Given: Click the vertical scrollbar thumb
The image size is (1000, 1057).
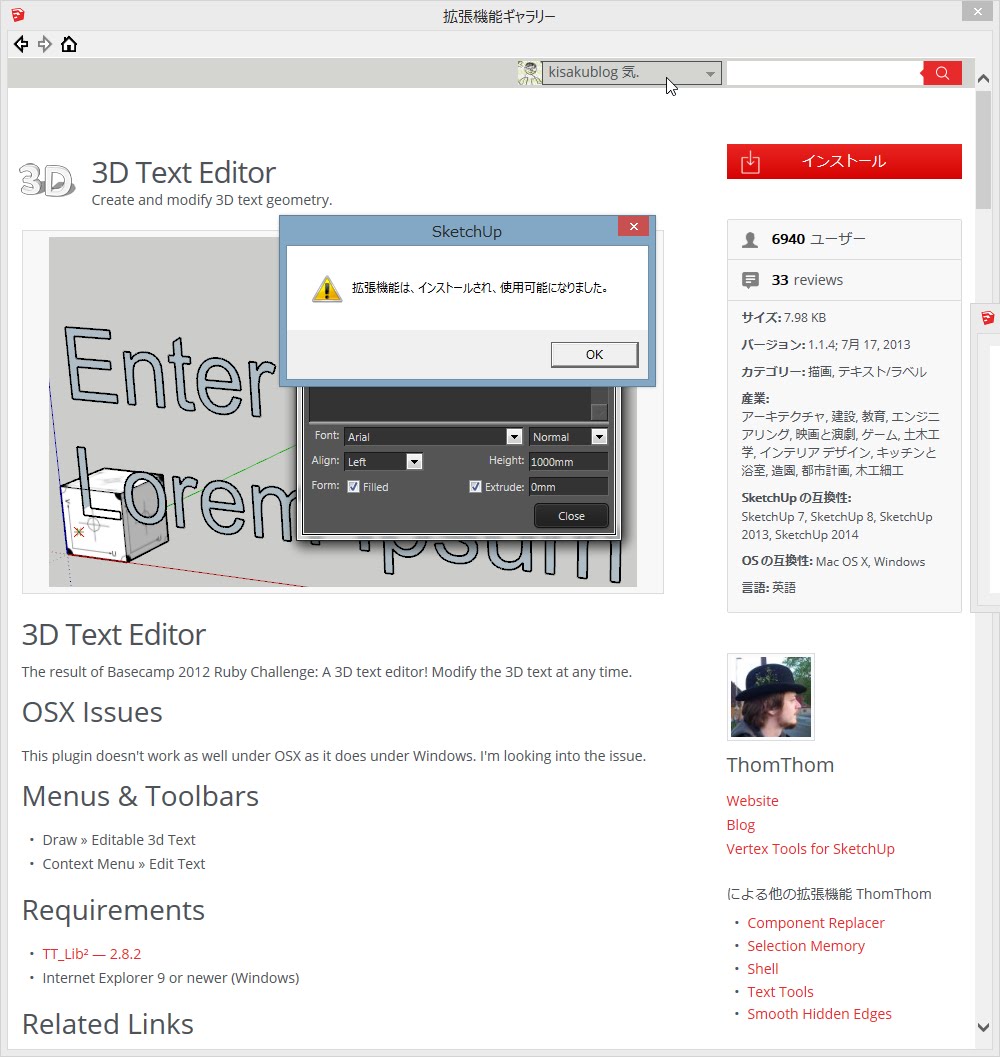Looking at the screenshot, I should click(x=983, y=149).
